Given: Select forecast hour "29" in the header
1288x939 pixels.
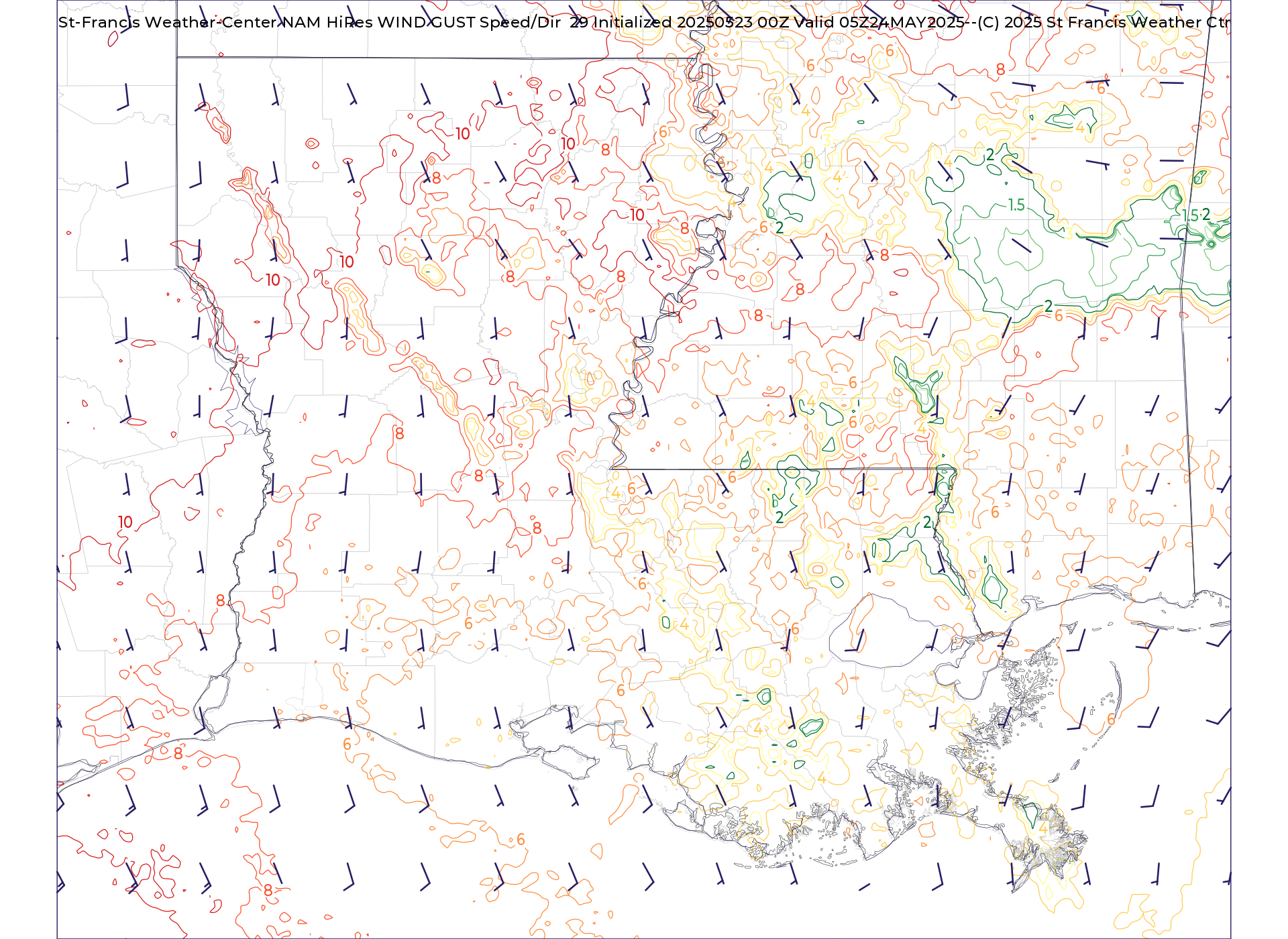Looking at the screenshot, I should coord(579,22).
